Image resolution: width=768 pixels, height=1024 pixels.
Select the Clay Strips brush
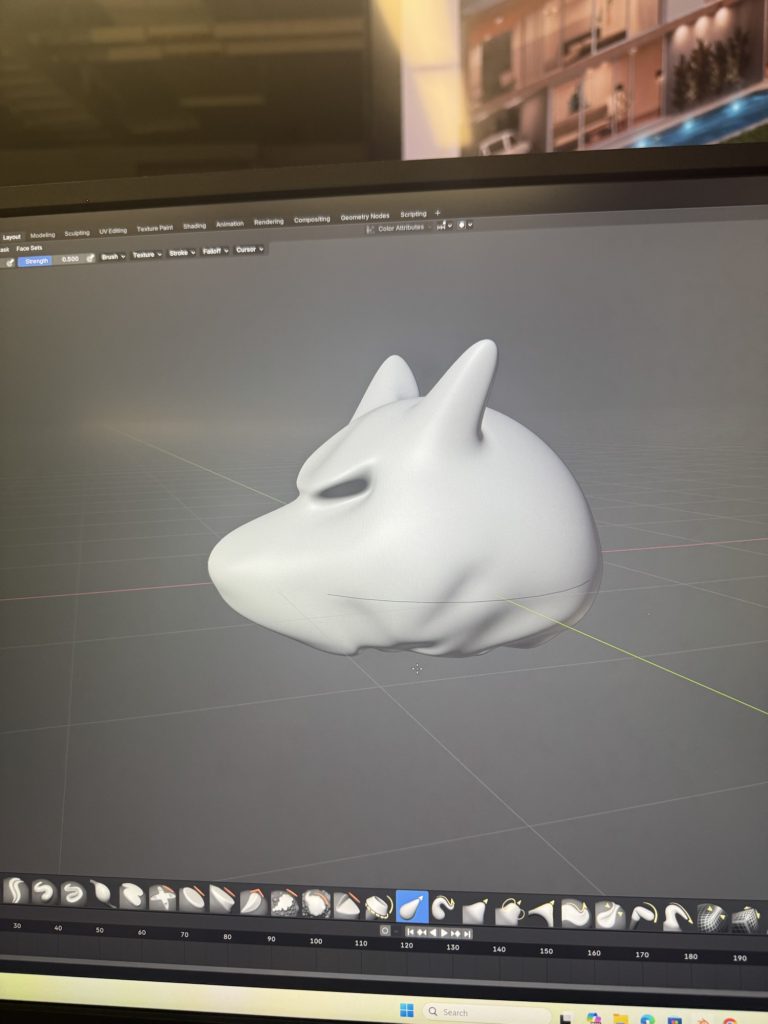(102, 895)
